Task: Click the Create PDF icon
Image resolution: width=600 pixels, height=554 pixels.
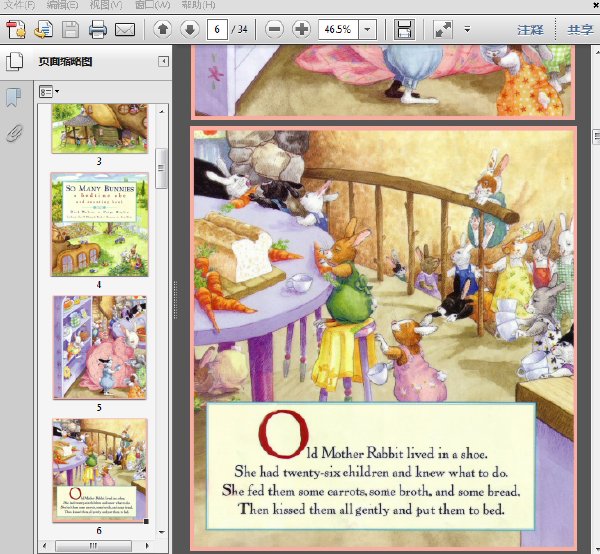Action: [x=16, y=29]
